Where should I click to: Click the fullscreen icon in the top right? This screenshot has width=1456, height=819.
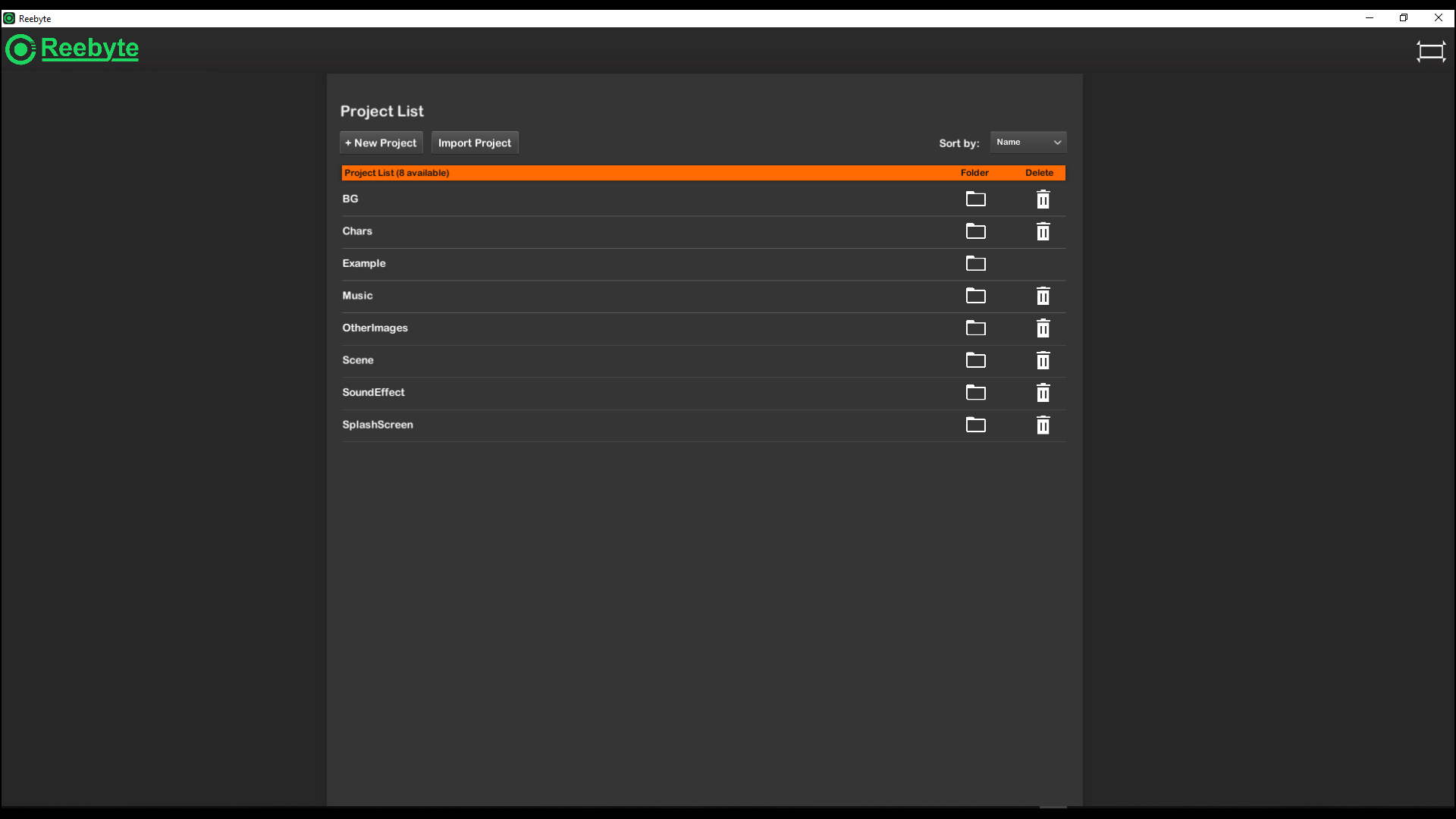[x=1431, y=51]
